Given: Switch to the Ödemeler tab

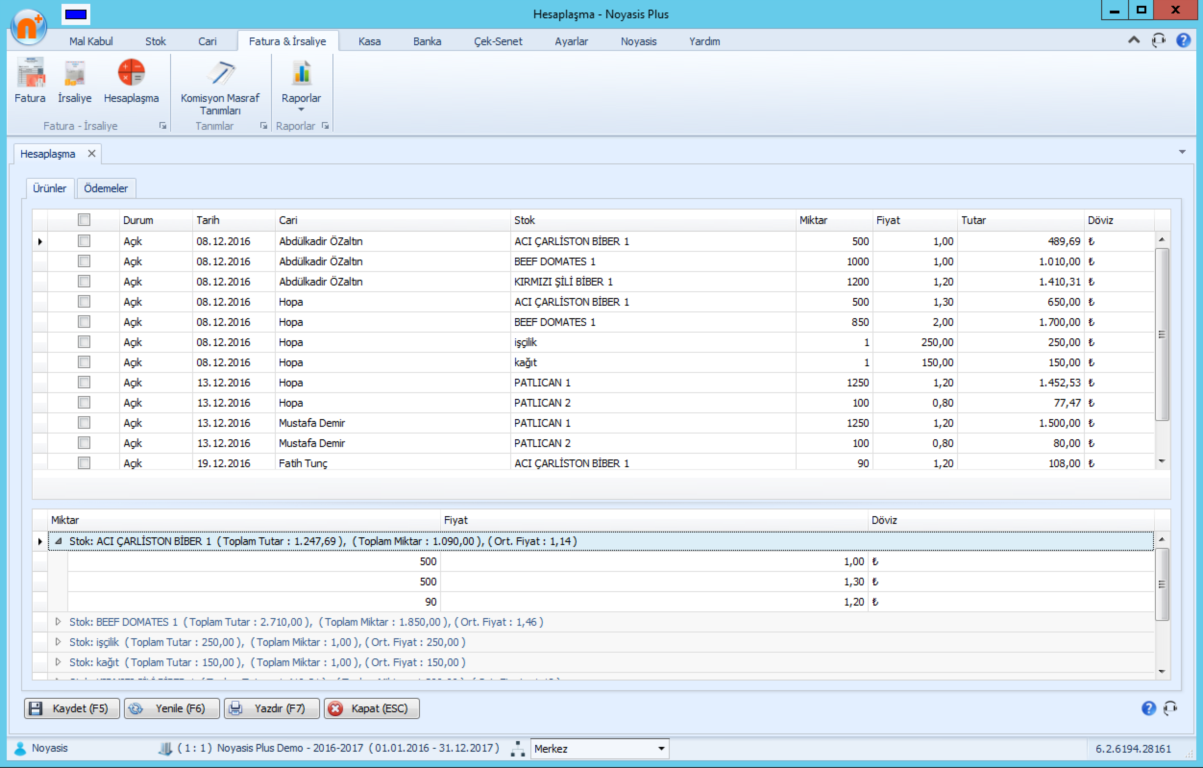Looking at the screenshot, I should tap(107, 188).
